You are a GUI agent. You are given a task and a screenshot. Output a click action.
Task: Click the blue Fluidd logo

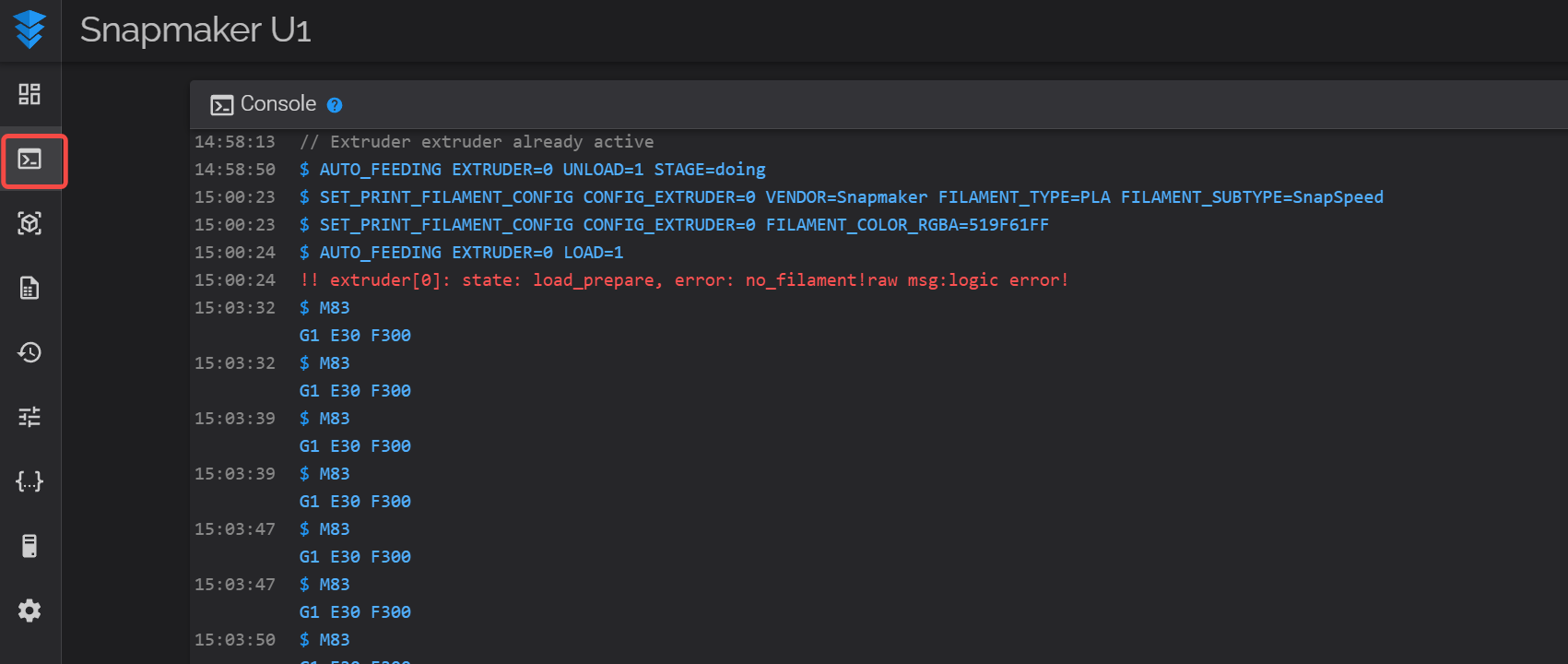tap(29, 30)
